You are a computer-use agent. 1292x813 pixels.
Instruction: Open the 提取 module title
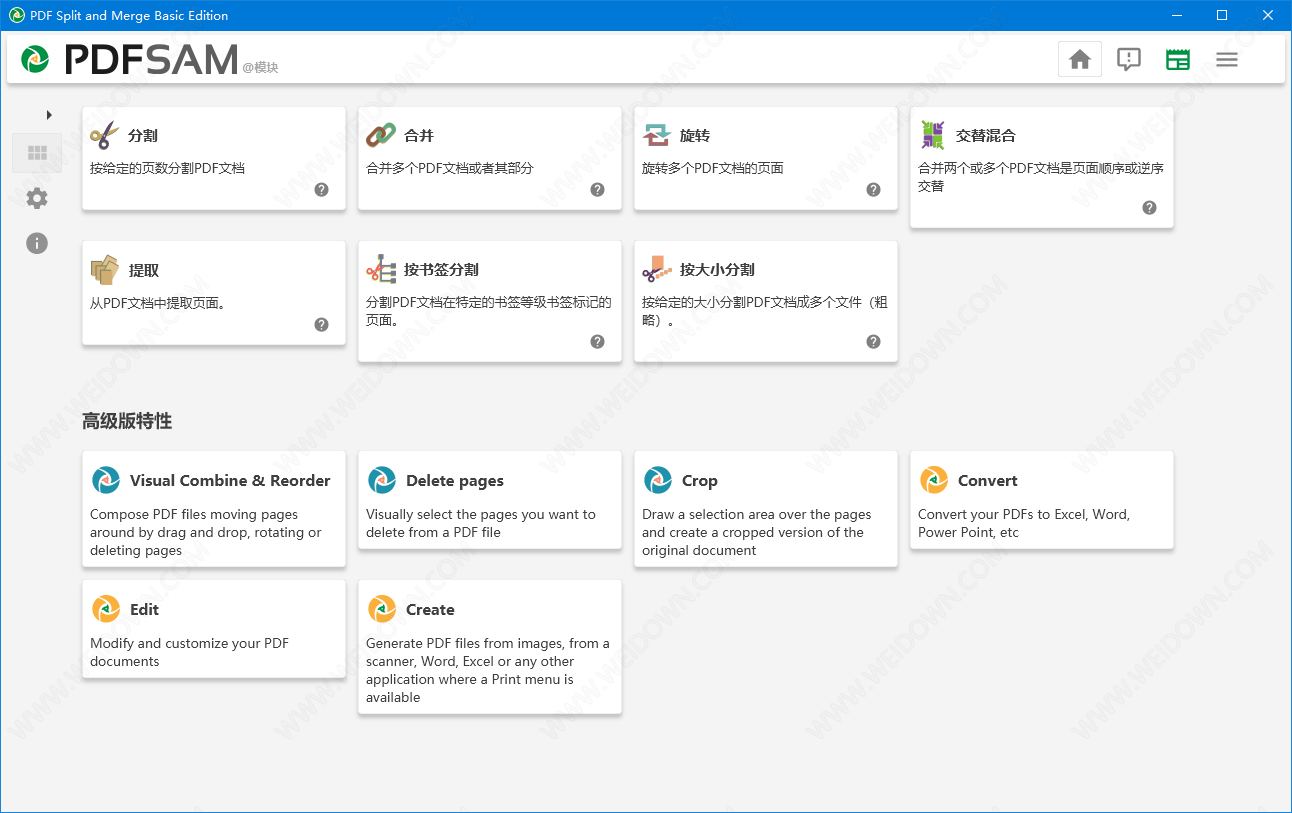[x=144, y=270]
